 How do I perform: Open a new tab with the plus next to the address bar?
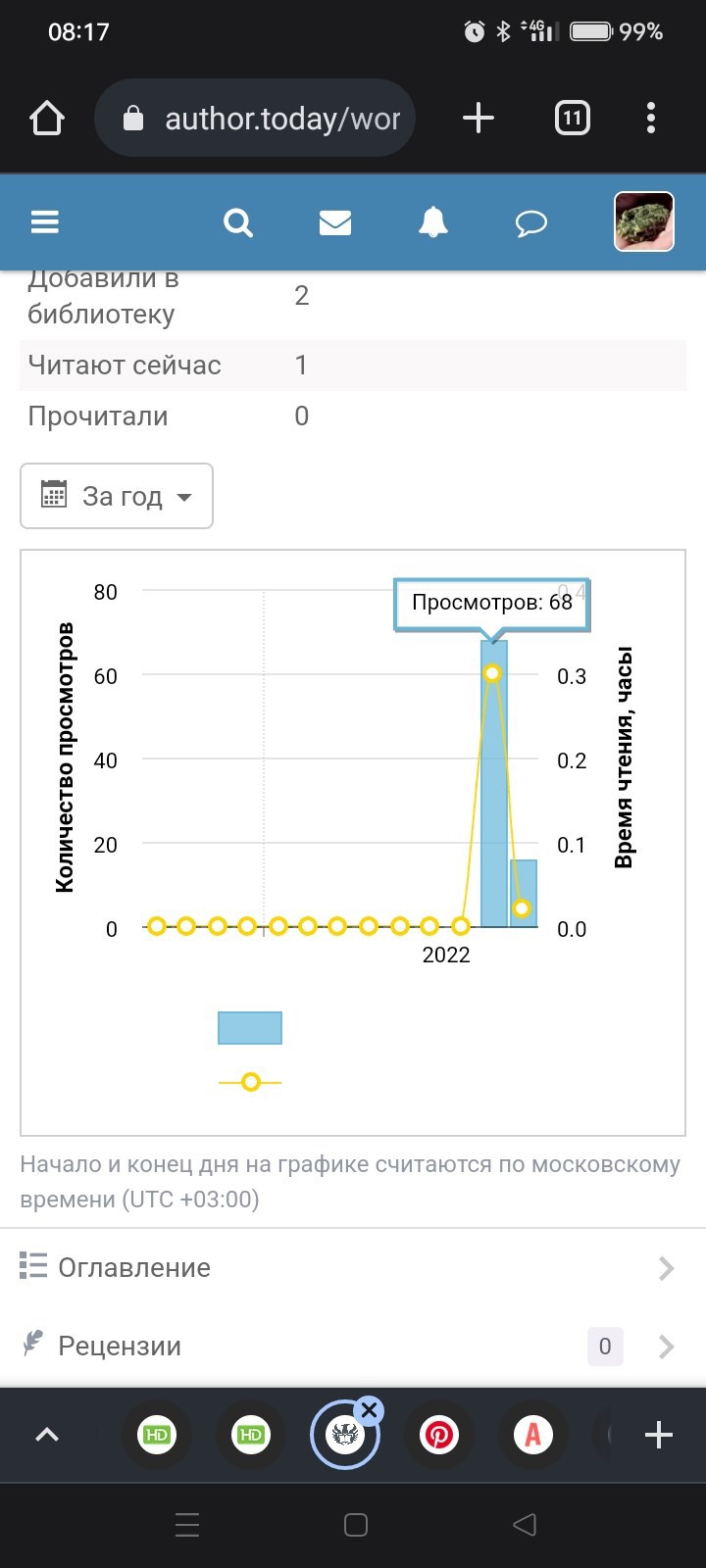click(x=478, y=119)
